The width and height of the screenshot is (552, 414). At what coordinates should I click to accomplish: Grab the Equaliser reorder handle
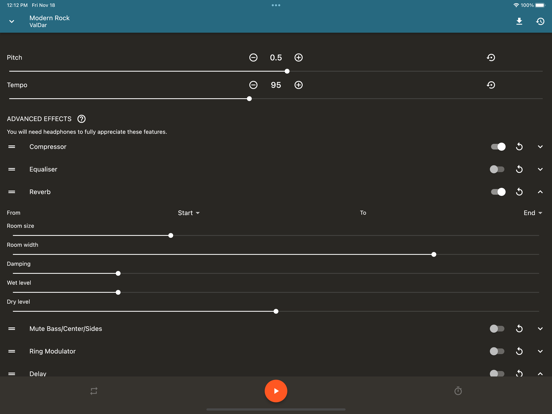point(12,169)
